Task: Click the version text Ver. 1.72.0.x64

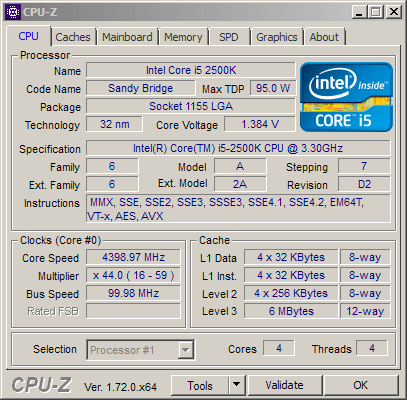Action: 120,387
